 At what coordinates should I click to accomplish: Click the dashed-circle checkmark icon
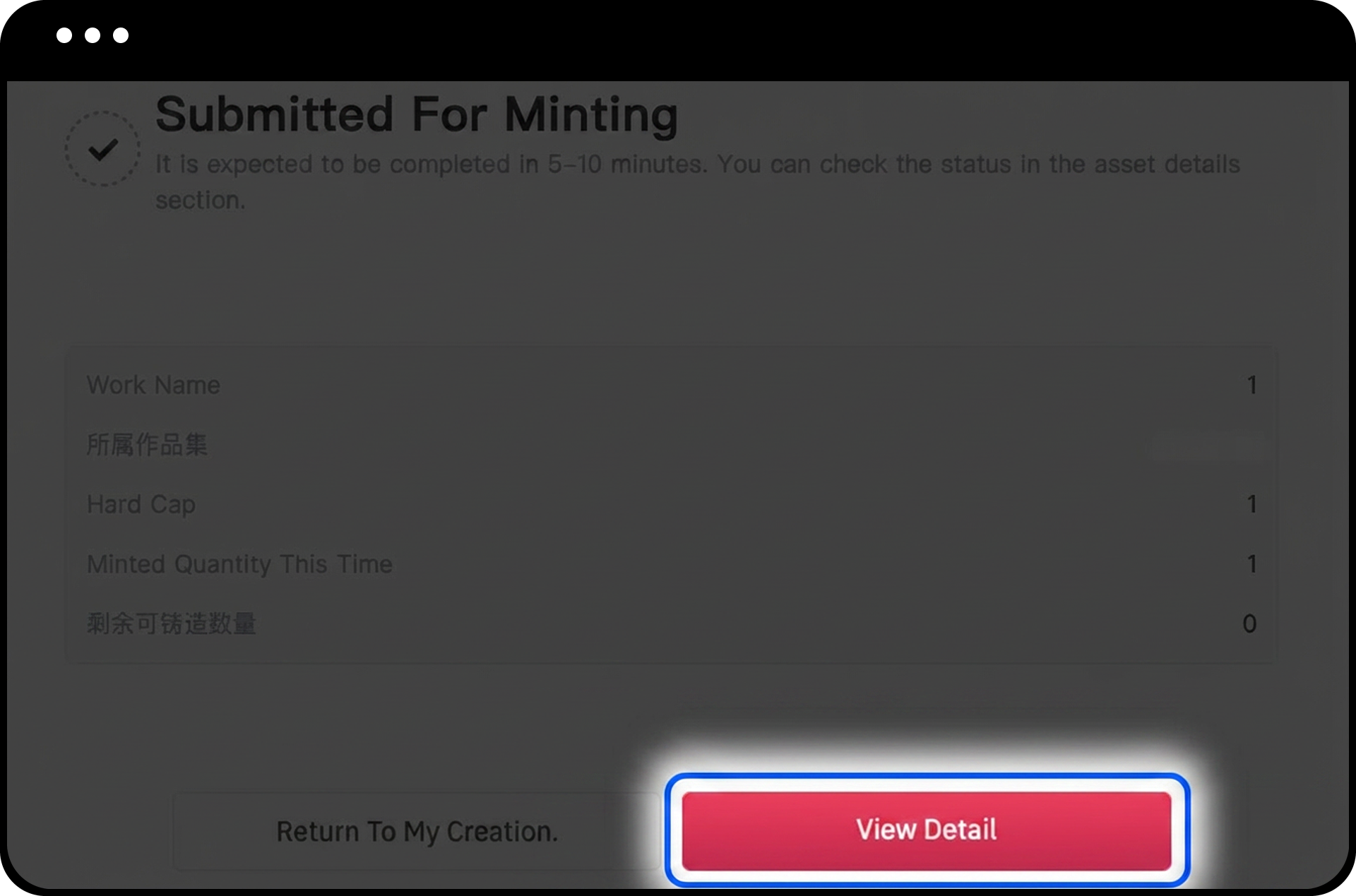pos(103,149)
